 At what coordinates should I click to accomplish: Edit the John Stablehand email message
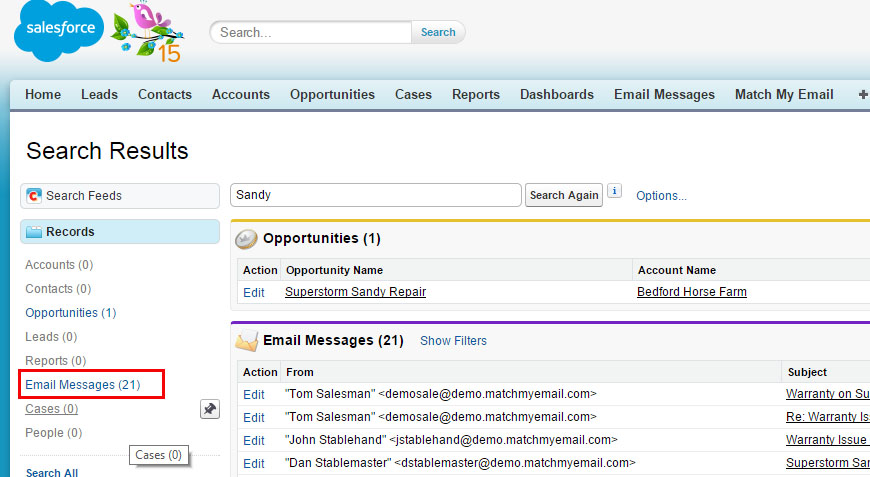click(254, 440)
